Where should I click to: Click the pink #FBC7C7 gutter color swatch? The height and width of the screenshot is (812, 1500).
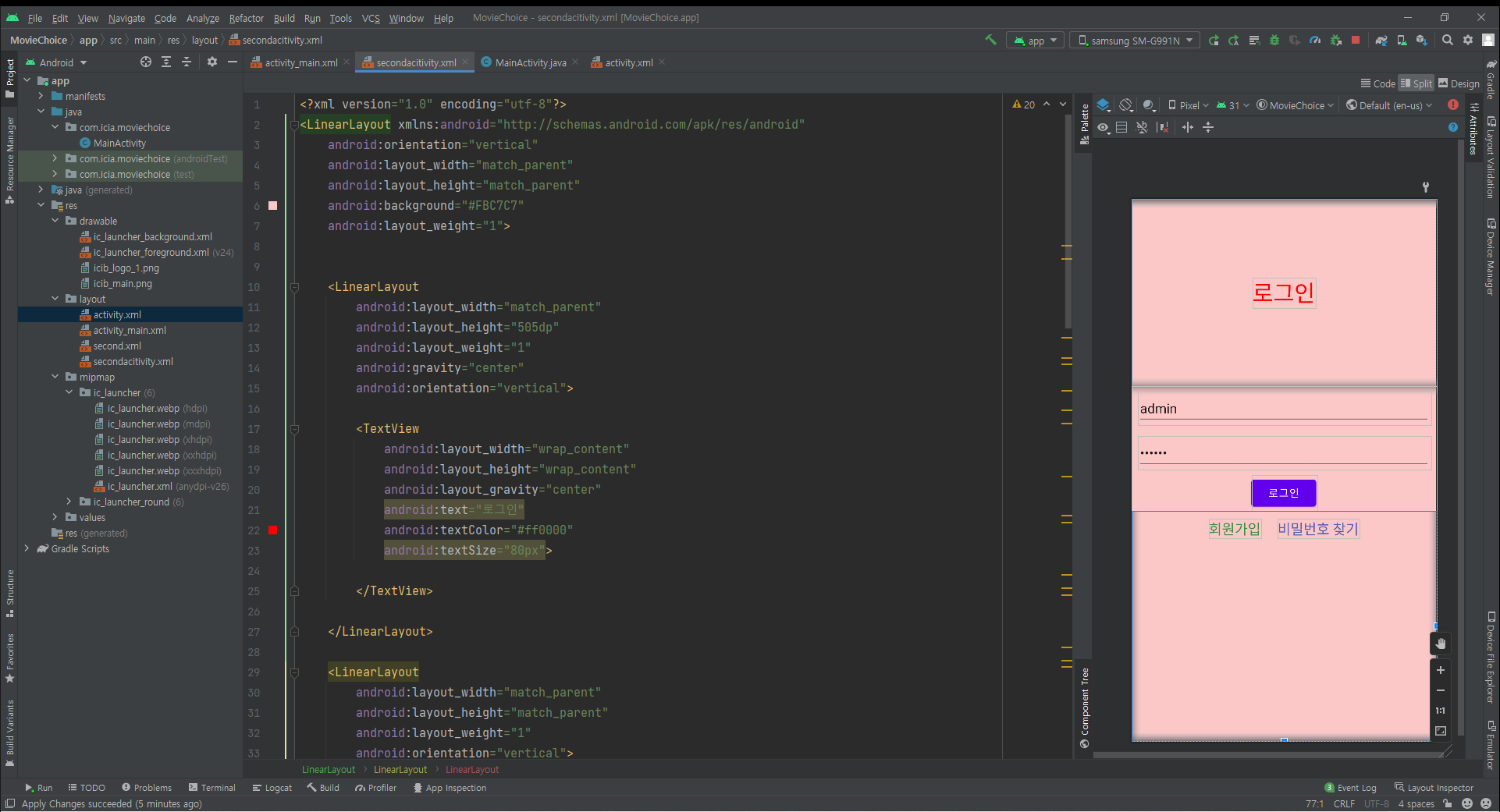click(273, 206)
